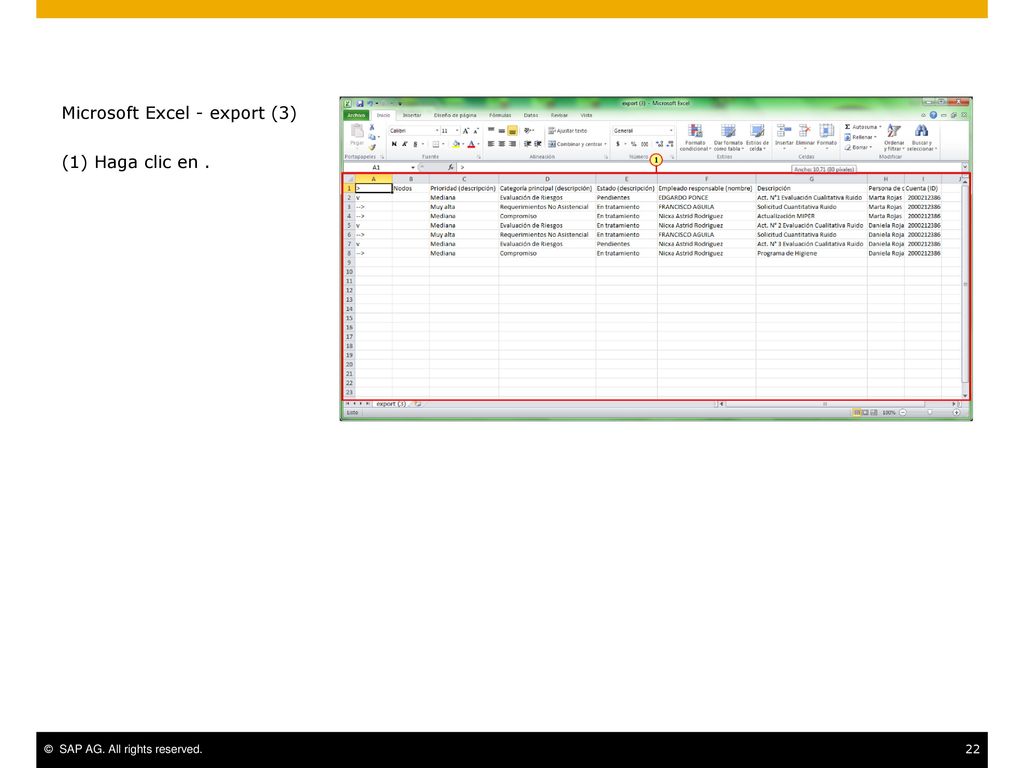The height and width of the screenshot is (768, 1024).
Task: Adjust the zoom slider handle
Action: (930, 412)
